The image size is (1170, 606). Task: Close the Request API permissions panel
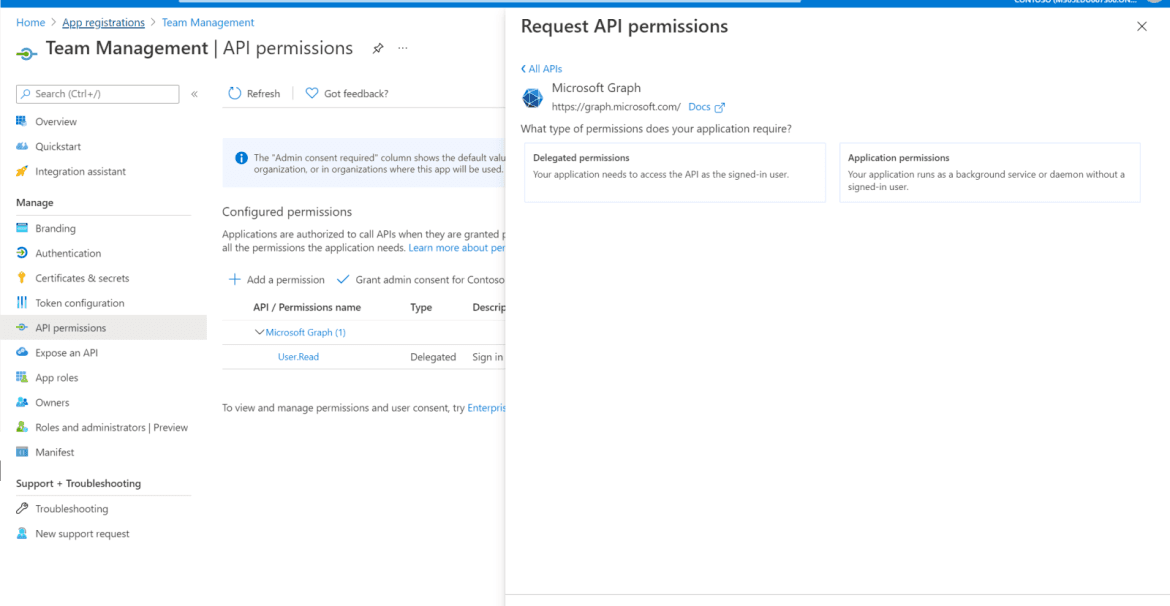click(x=1142, y=26)
